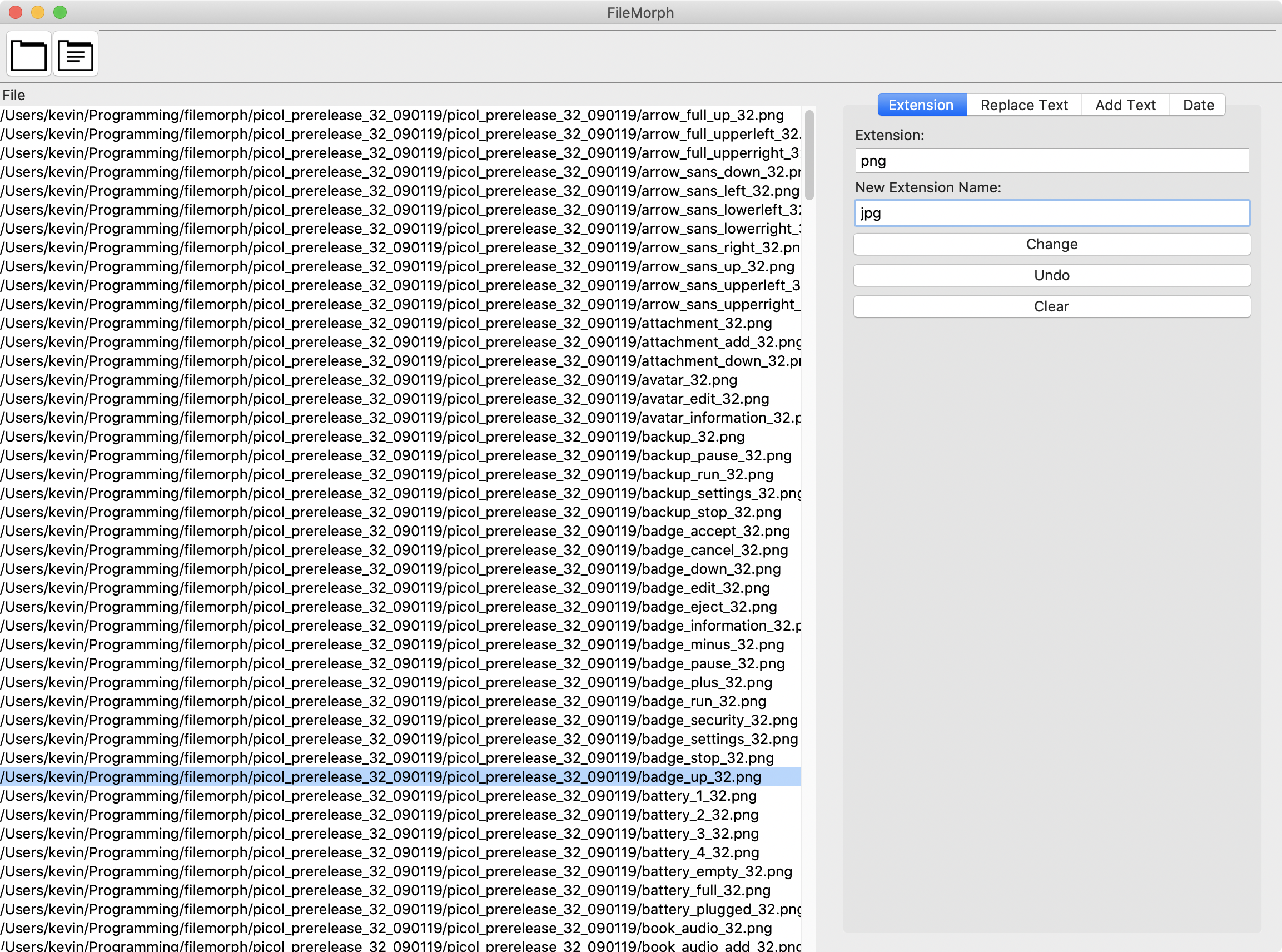1282x952 pixels.
Task: Select the arrow_sans_up_32.png row
Action: click(400, 266)
